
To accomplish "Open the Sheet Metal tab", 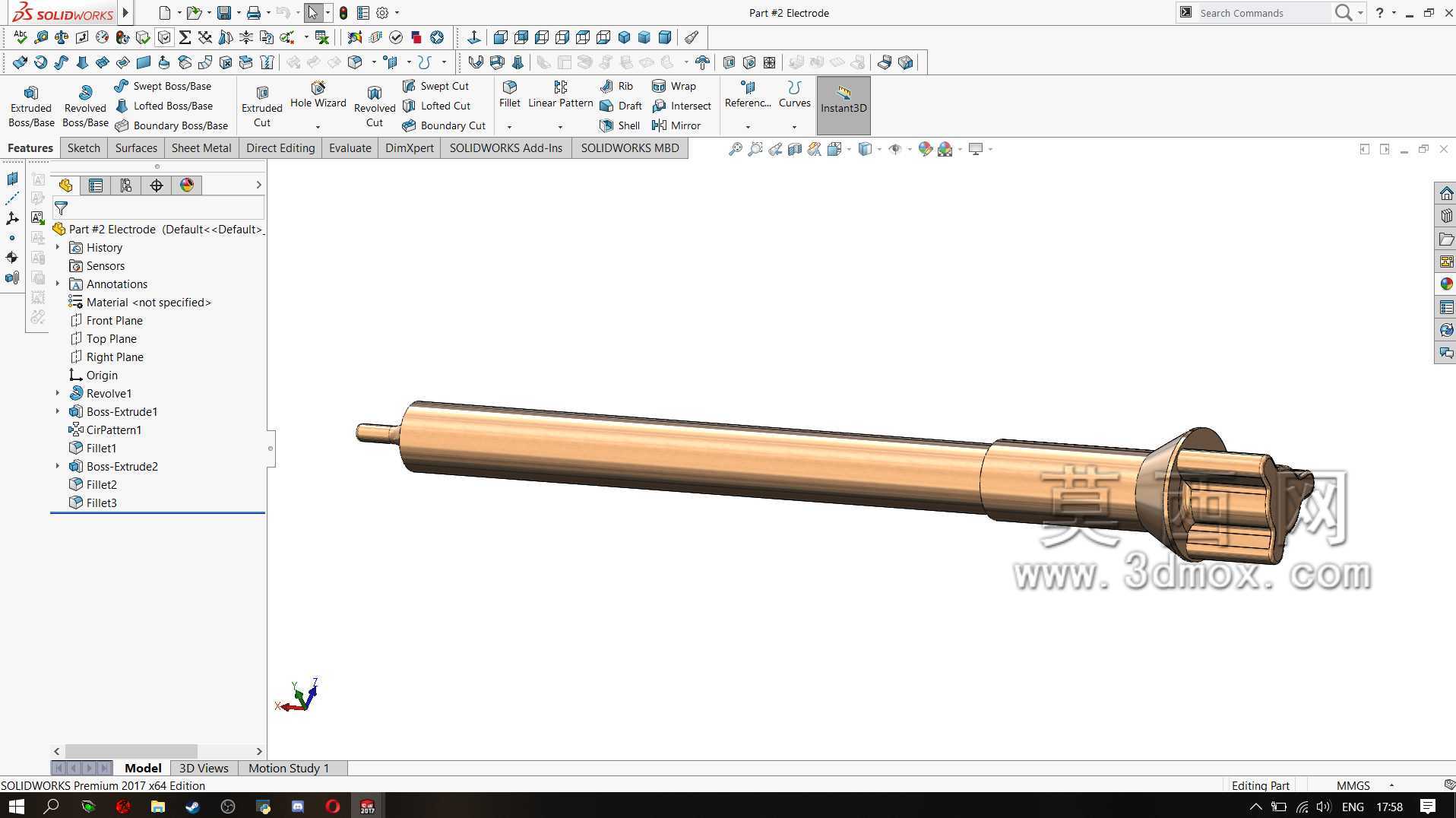I will coord(201,147).
